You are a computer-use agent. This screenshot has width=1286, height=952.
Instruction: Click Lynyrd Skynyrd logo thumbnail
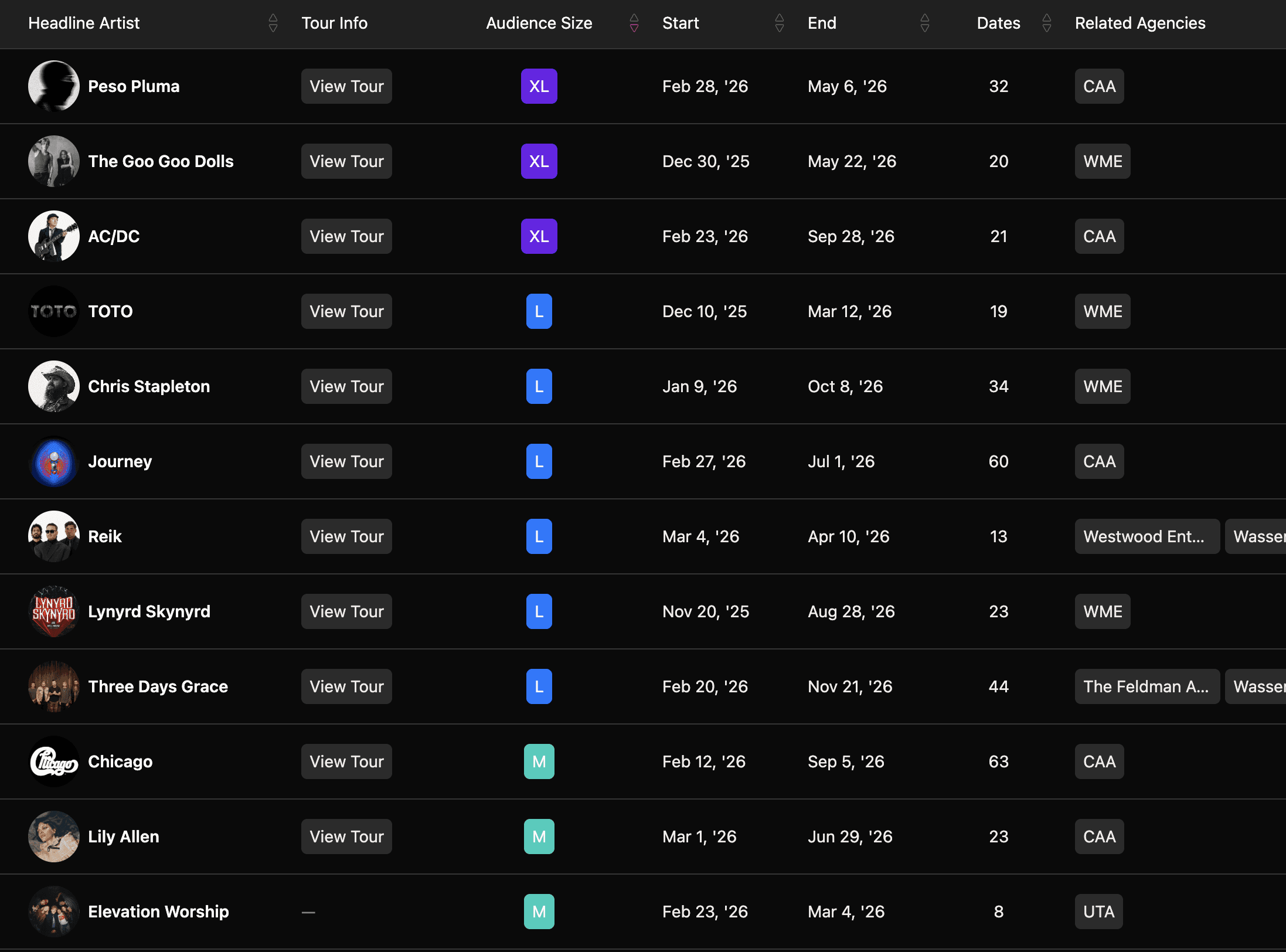click(54, 611)
